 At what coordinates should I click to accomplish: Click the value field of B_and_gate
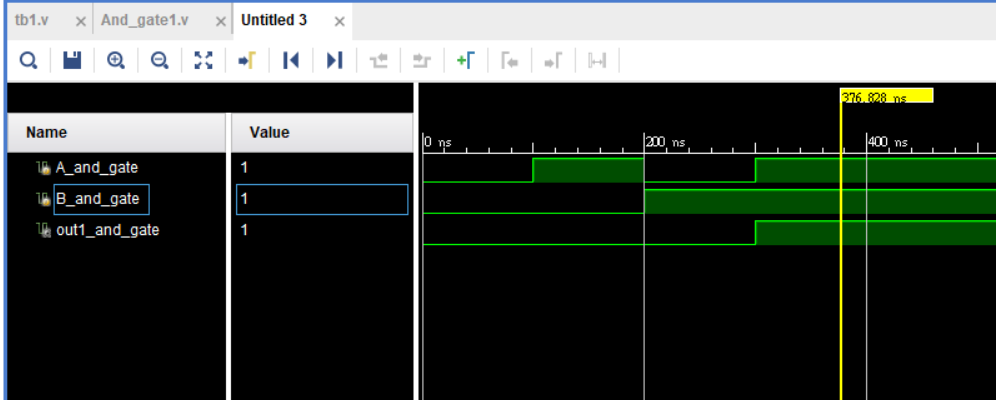(322, 199)
